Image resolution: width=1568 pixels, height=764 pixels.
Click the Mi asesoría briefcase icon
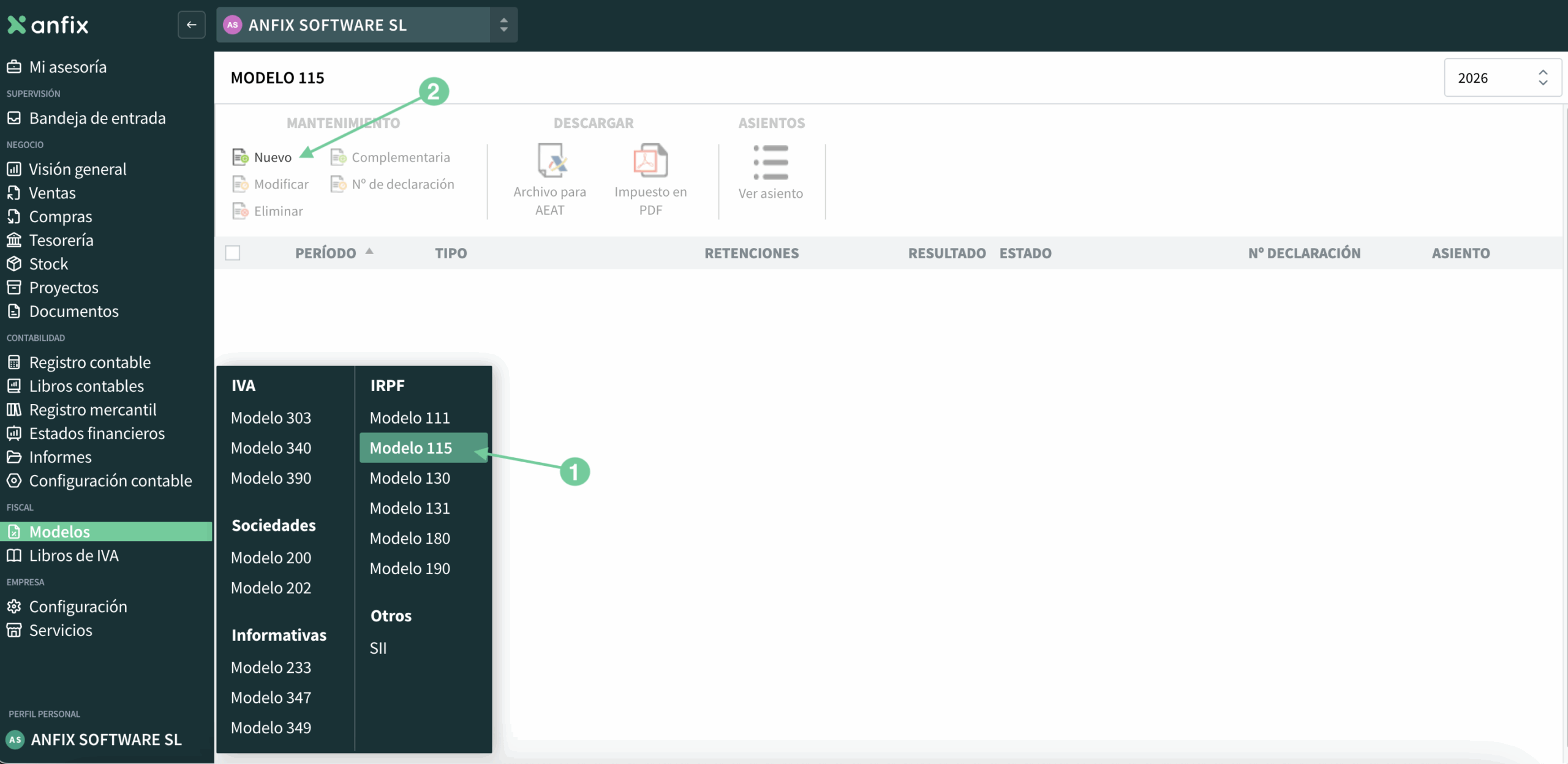point(14,67)
